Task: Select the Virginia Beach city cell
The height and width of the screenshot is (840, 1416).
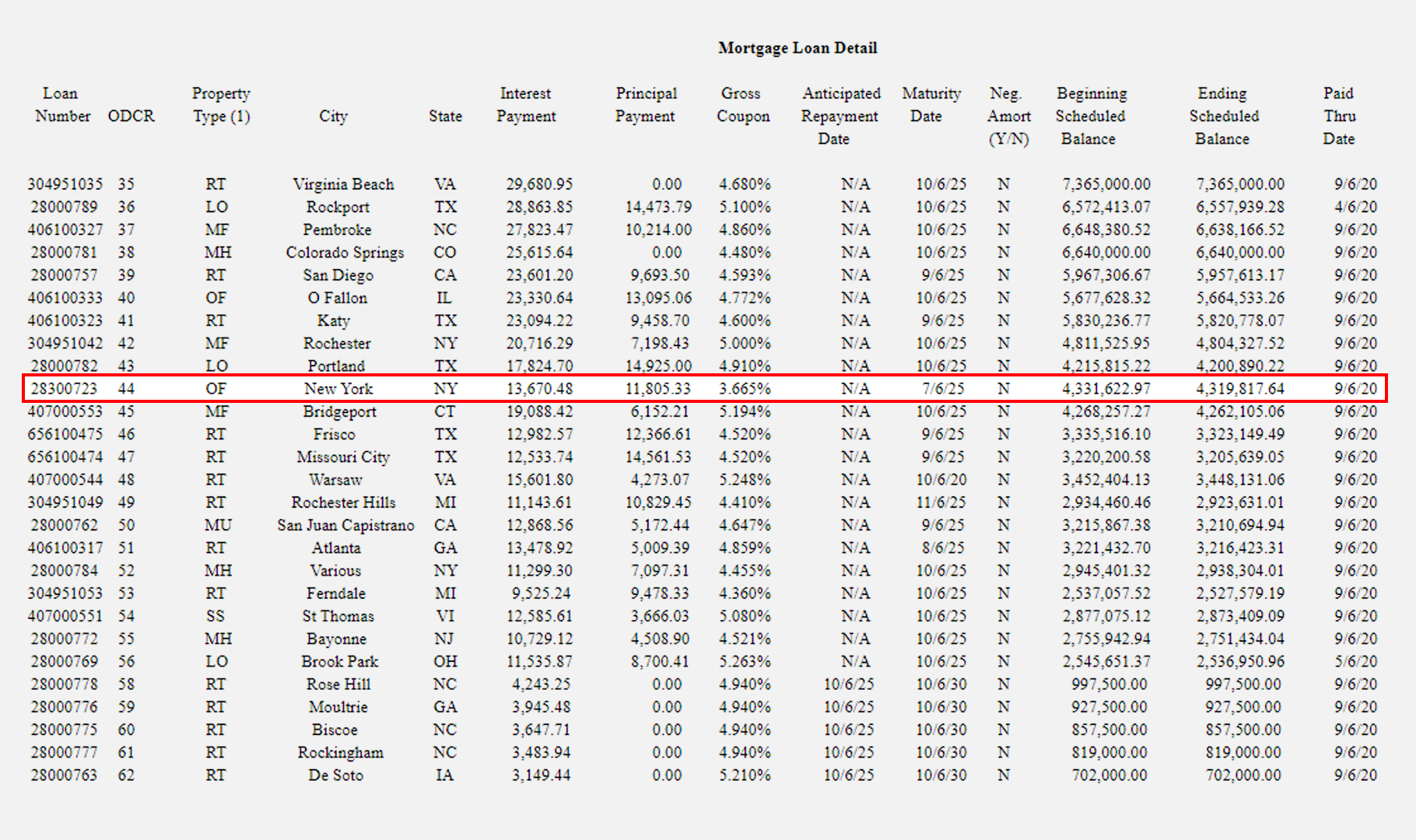Action: point(343,184)
